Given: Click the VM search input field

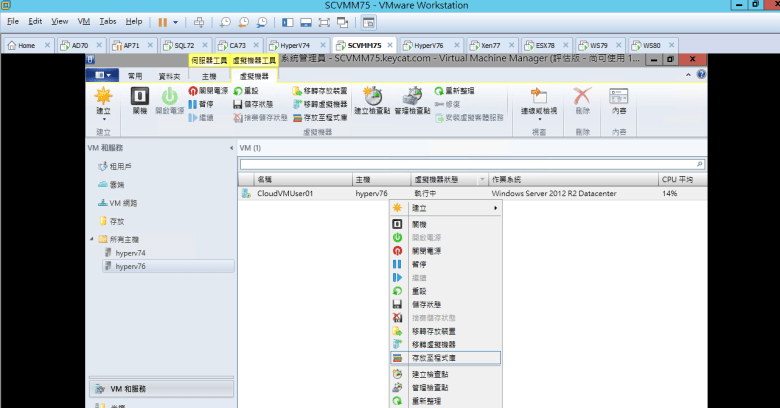Looking at the screenshot, I should (470, 163).
